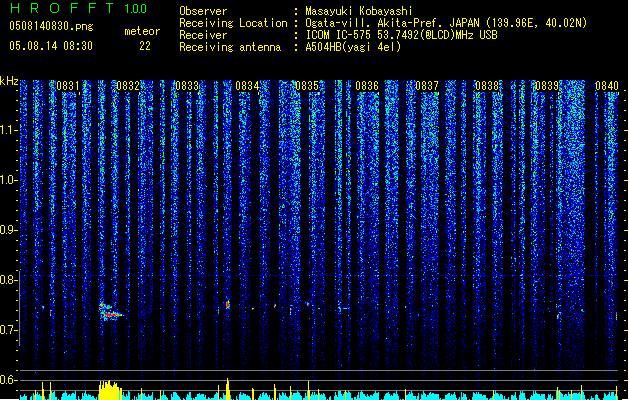Click the 1.1 kHz axis label
Viewport: 629px width, 400px height.
pos(9,130)
